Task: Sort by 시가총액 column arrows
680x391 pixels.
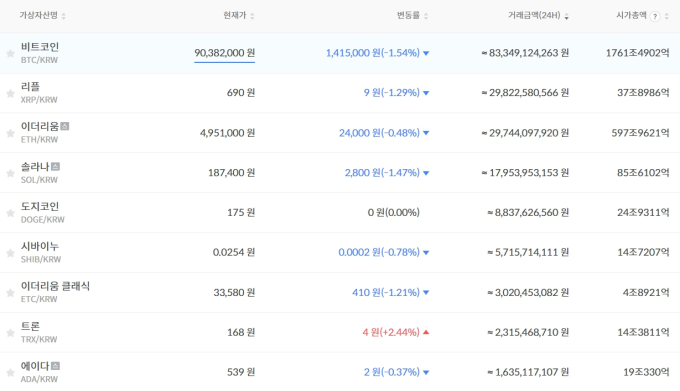Action: [x=667, y=16]
